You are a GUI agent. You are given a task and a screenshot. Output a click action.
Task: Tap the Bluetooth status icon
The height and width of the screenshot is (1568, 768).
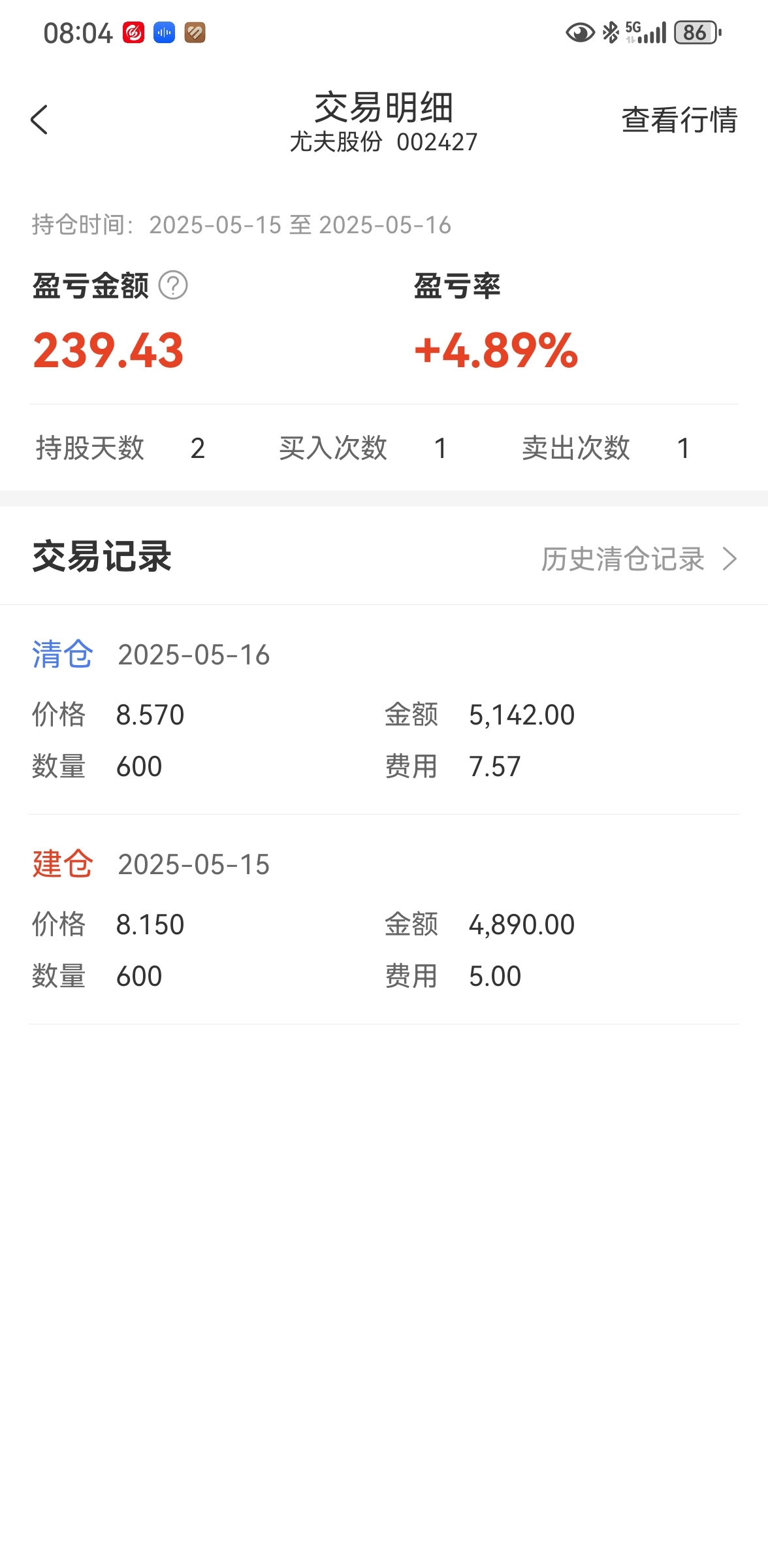coord(611,33)
